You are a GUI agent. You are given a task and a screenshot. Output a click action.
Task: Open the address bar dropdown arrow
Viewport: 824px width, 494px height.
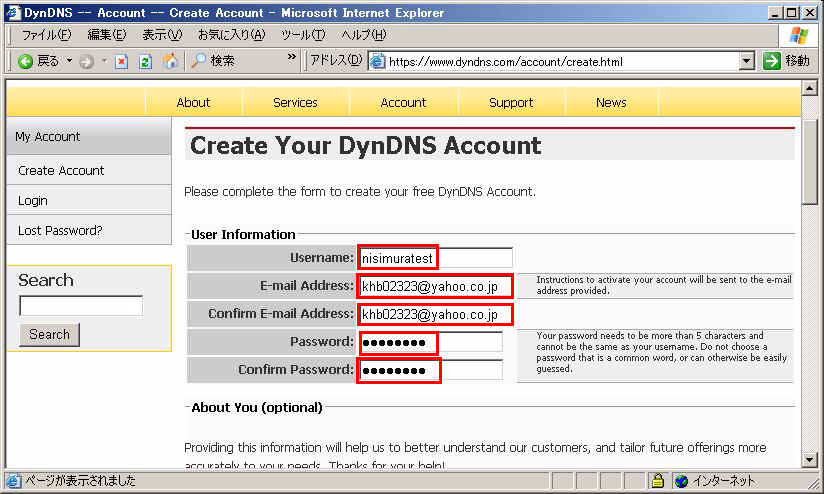(746, 61)
